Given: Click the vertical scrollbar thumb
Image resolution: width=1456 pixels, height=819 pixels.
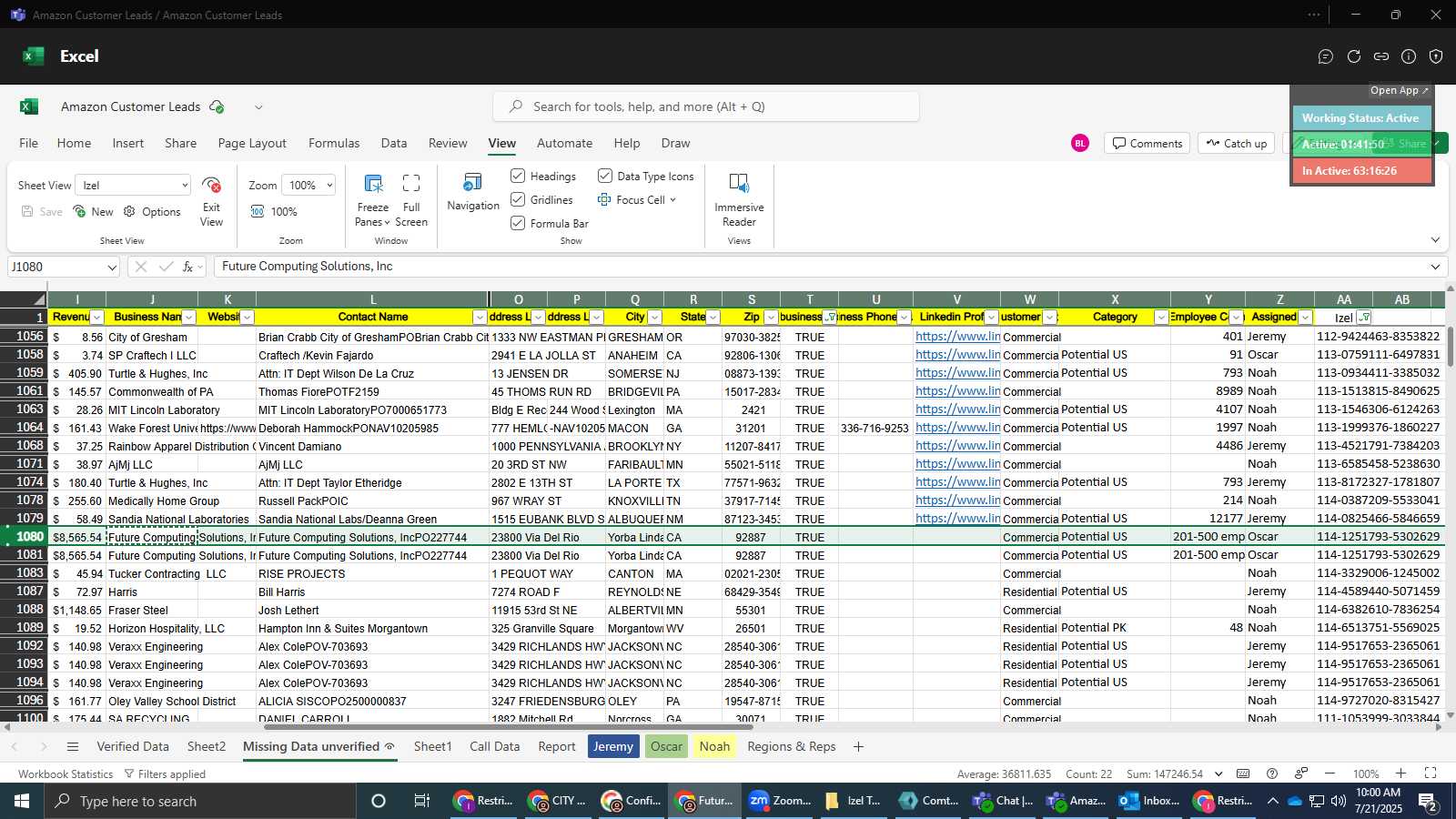Looking at the screenshot, I should tap(1450, 346).
